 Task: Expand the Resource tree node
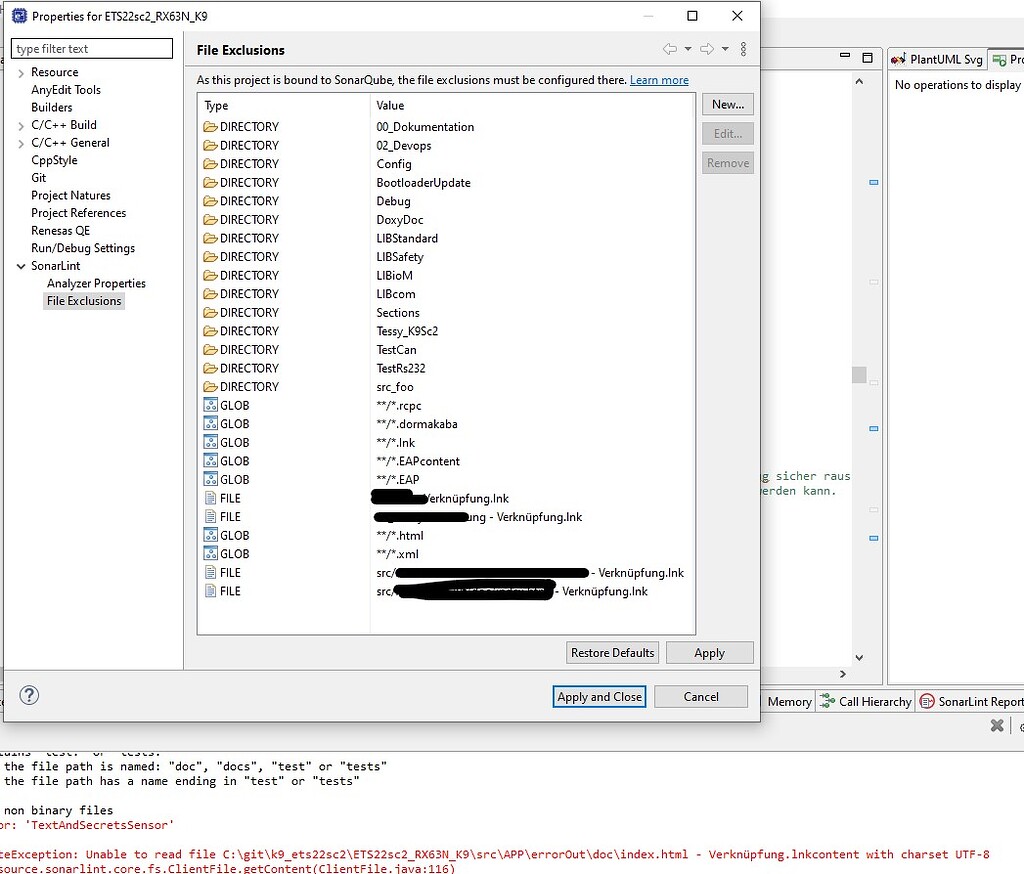coord(20,71)
